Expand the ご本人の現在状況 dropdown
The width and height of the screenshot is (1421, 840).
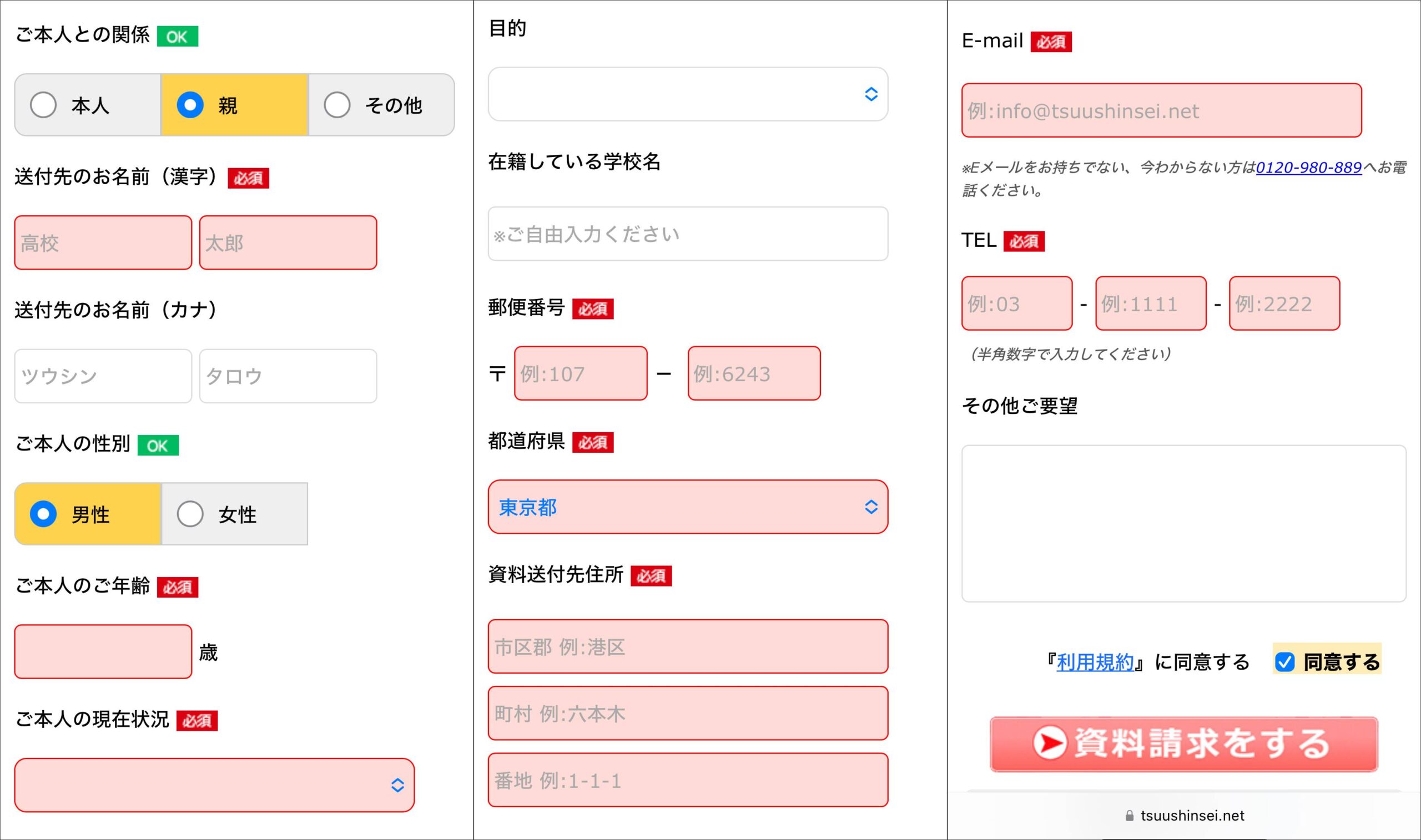(214, 785)
